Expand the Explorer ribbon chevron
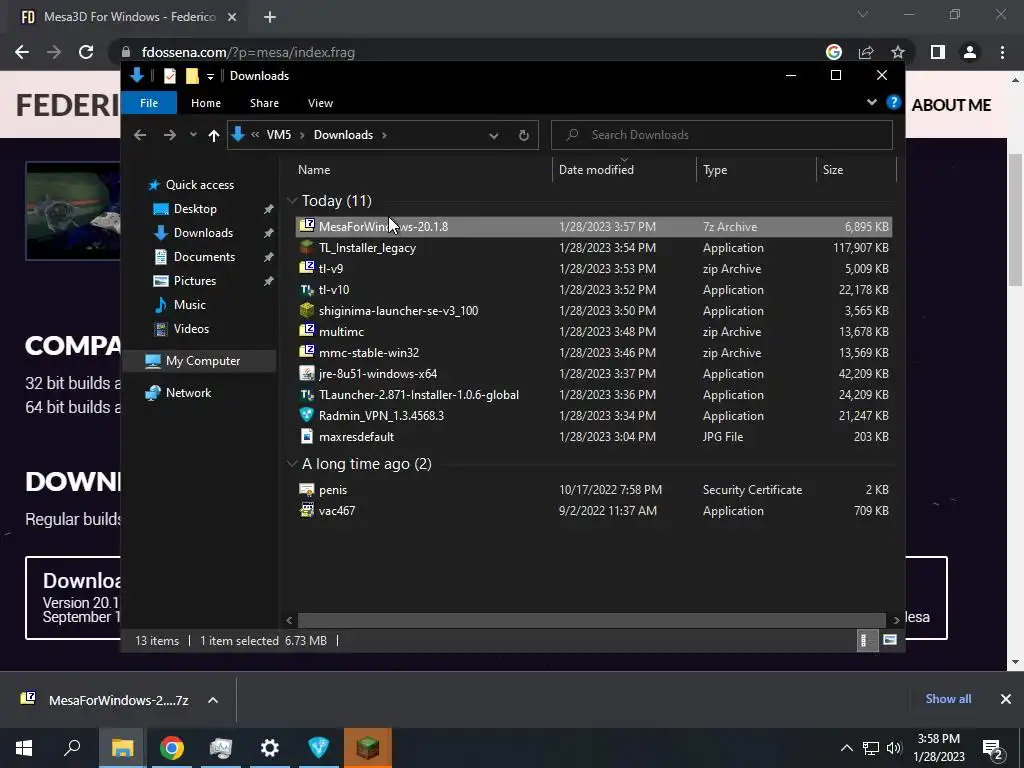The height and width of the screenshot is (768, 1024). [871, 103]
